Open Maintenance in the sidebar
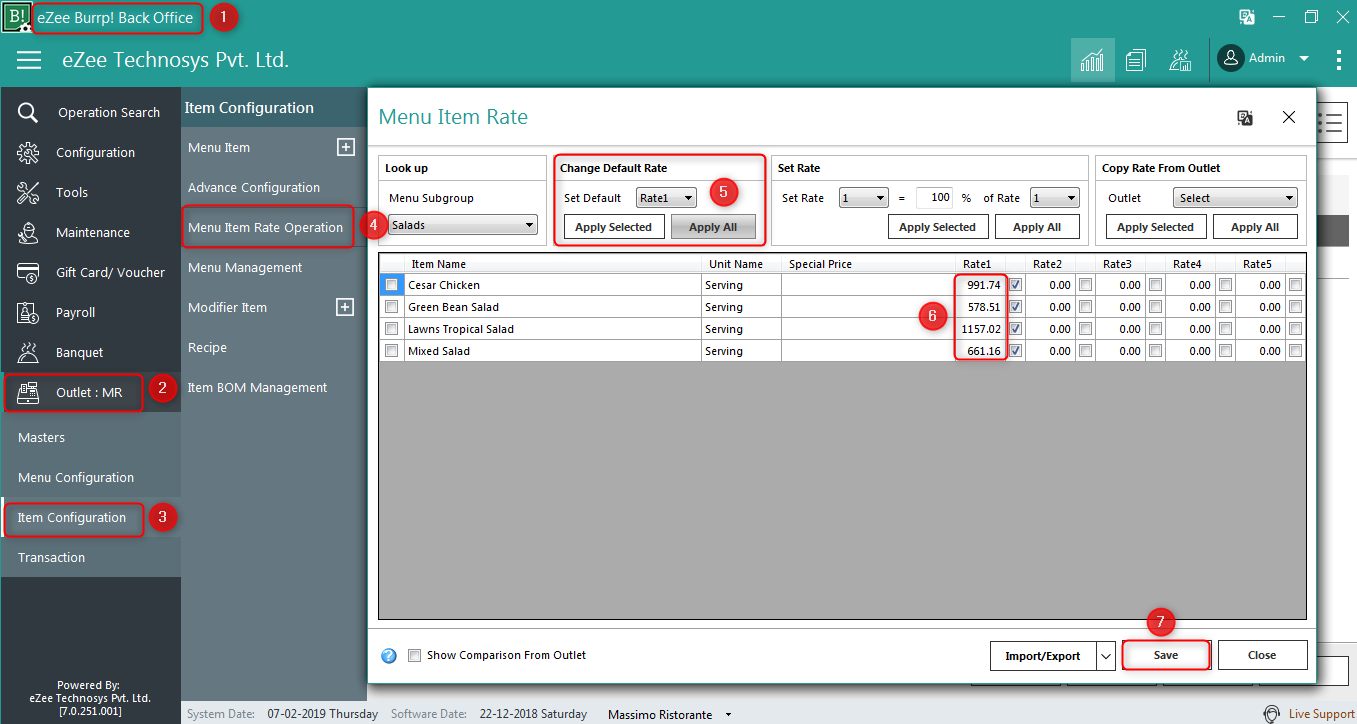1357x724 pixels. [91, 233]
